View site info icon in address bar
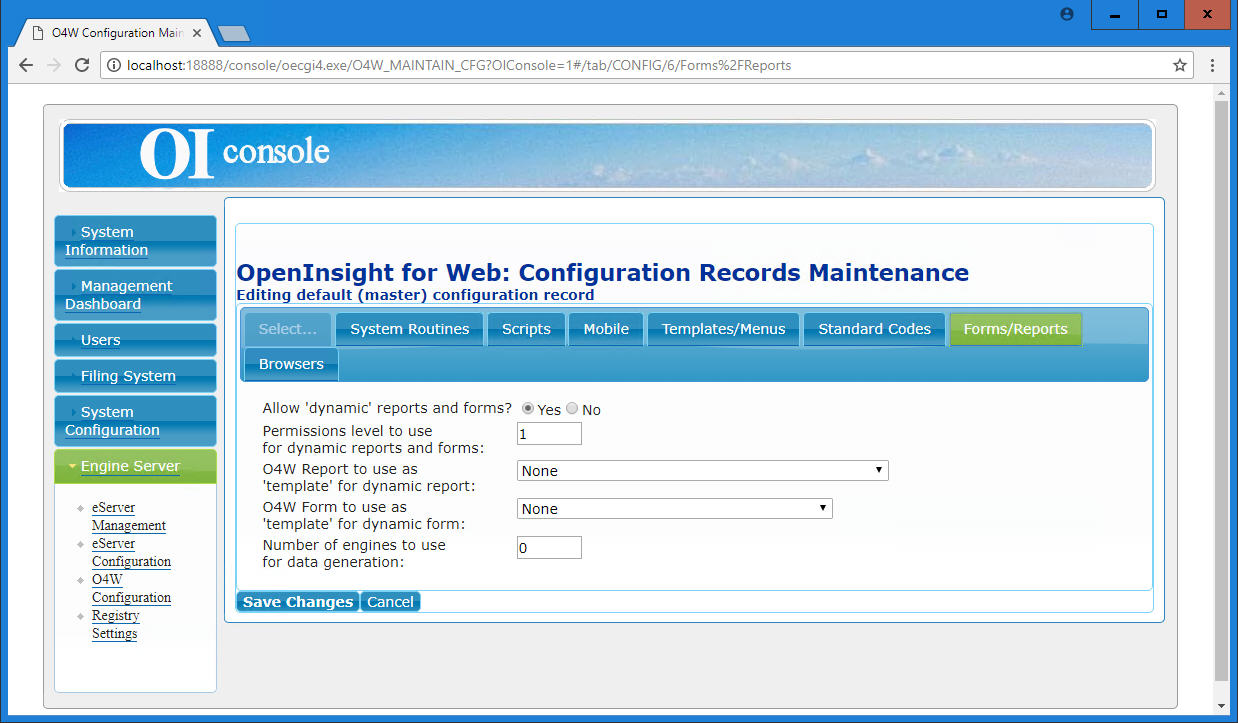This screenshot has width=1238, height=723. (x=114, y=65)
